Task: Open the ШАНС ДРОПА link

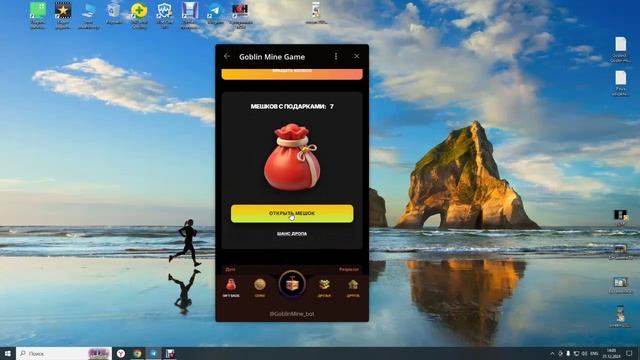Action: click(292, 234)
